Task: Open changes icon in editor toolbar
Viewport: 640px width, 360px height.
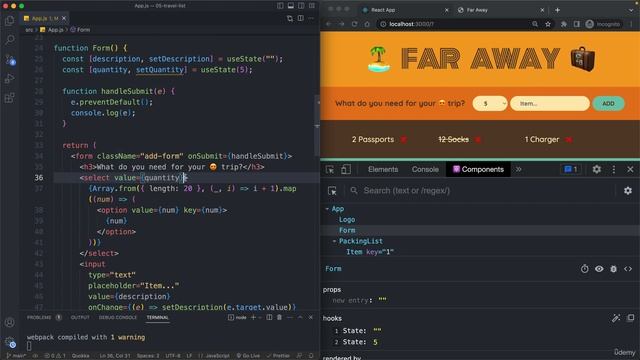Action: (290, 18)
